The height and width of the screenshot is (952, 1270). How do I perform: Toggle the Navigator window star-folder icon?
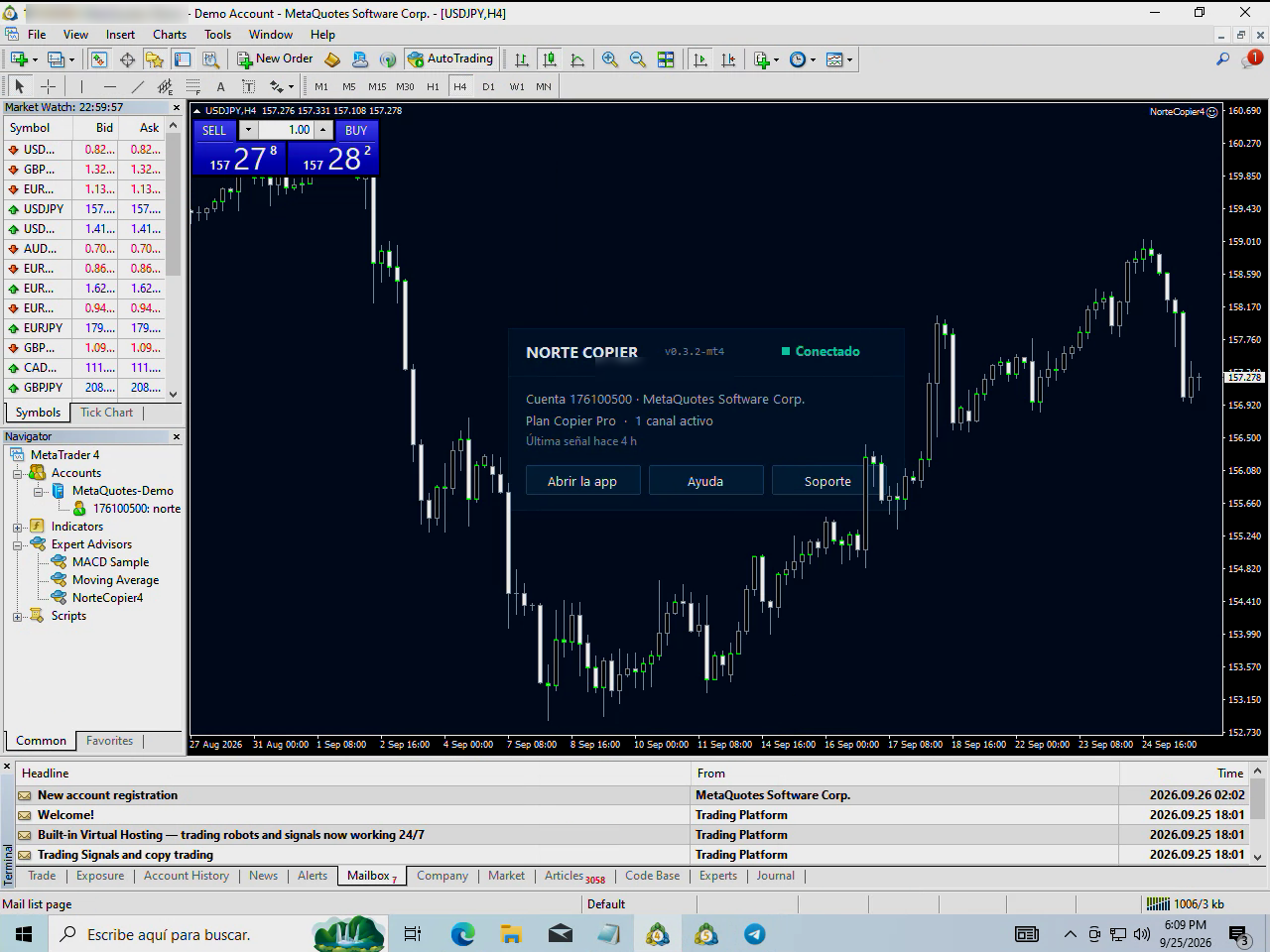coord(154,59)
